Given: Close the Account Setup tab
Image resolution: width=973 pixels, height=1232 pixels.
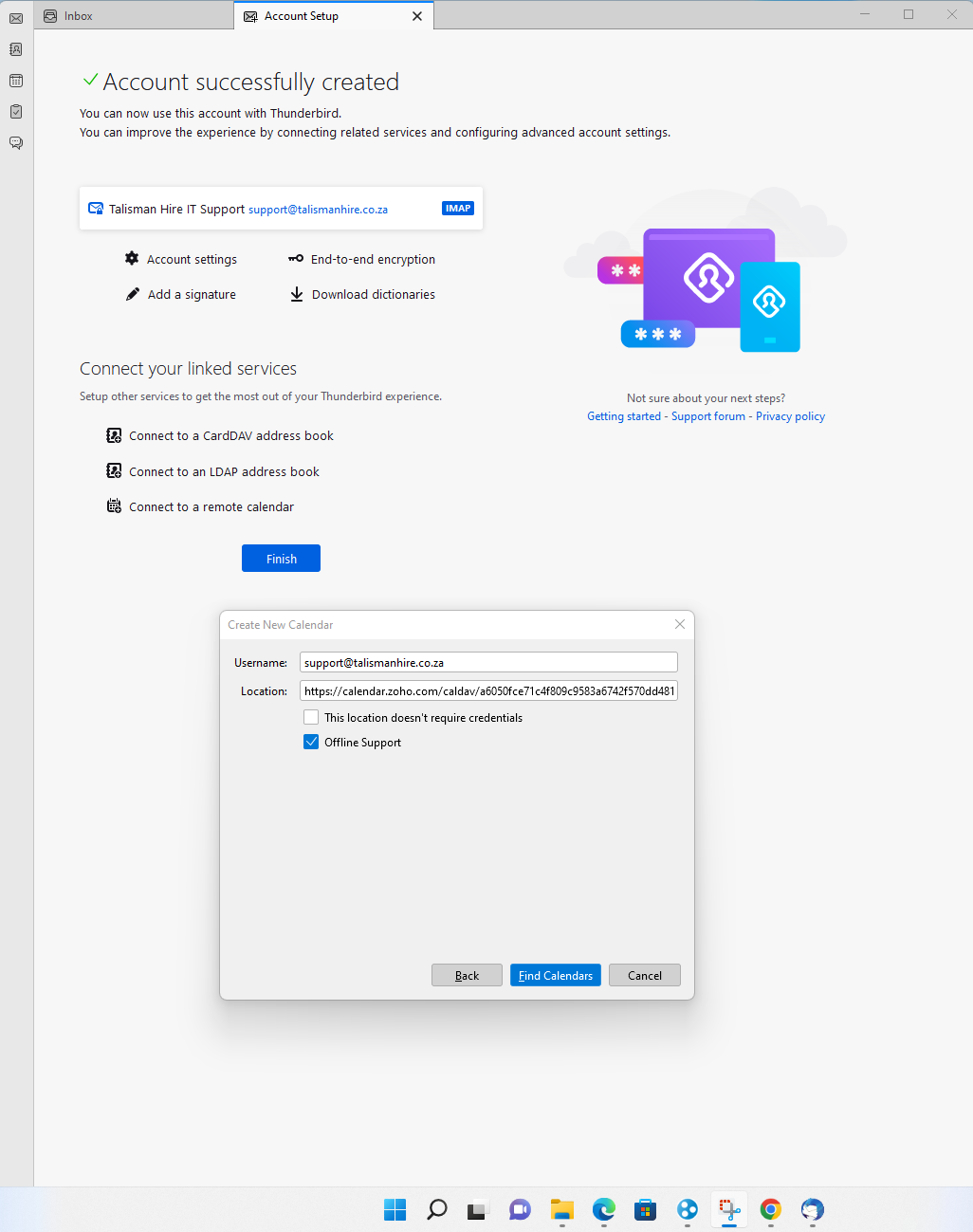Looking at the screenshot, I should [x=417, y=16].
